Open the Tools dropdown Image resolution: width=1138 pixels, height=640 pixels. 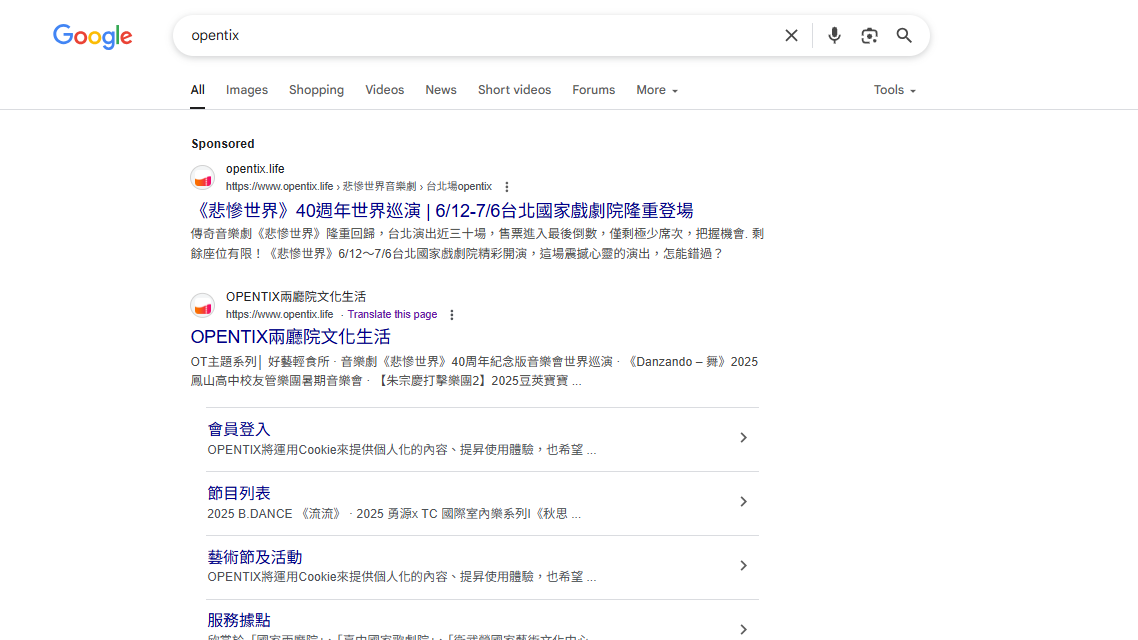click(x=894, y=90)
